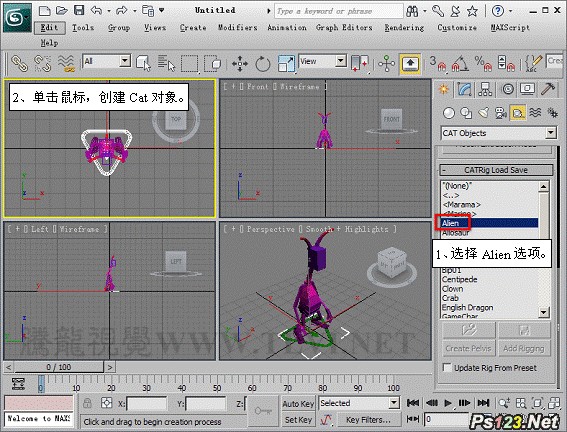567x432 pixels.
Task: Open the Display command panel tab
Action: pos(528,89)
